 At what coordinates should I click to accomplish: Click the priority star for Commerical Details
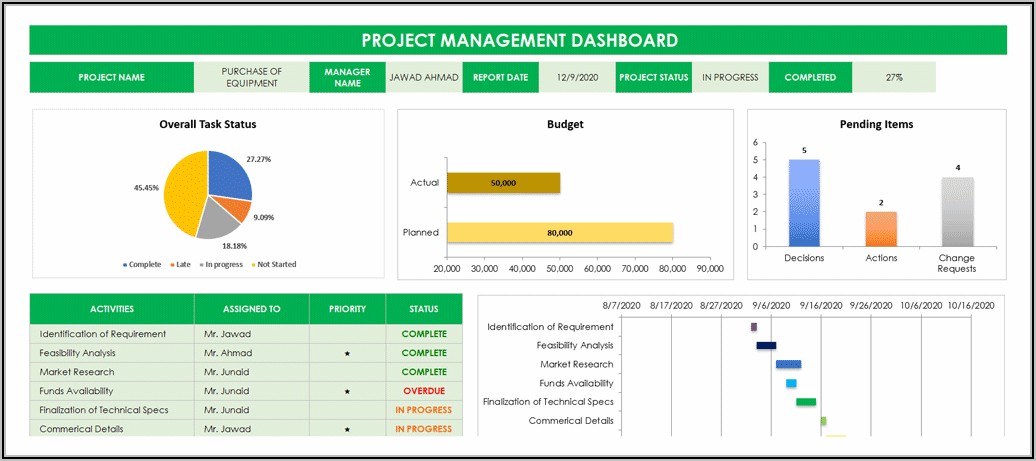(x=347, y=429)
